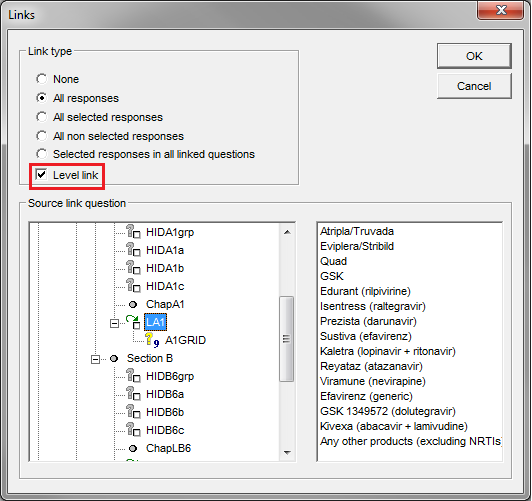Click Atripla/Truvada in the response list
Screen dimensions: 532x501
357,231
